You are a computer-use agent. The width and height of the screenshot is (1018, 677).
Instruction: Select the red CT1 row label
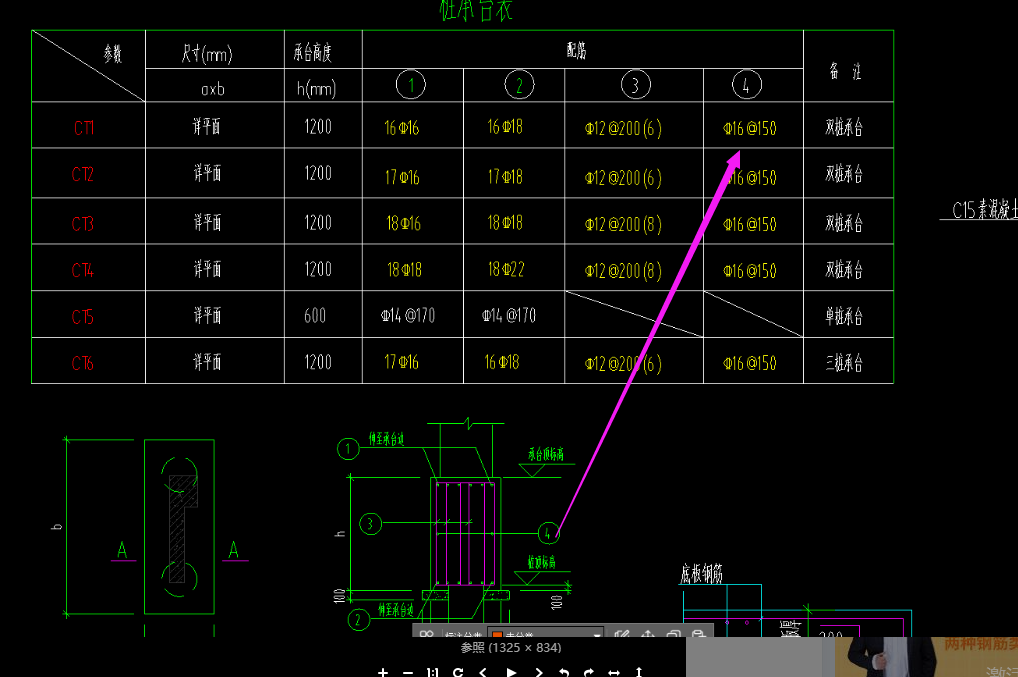coord(84,127)
